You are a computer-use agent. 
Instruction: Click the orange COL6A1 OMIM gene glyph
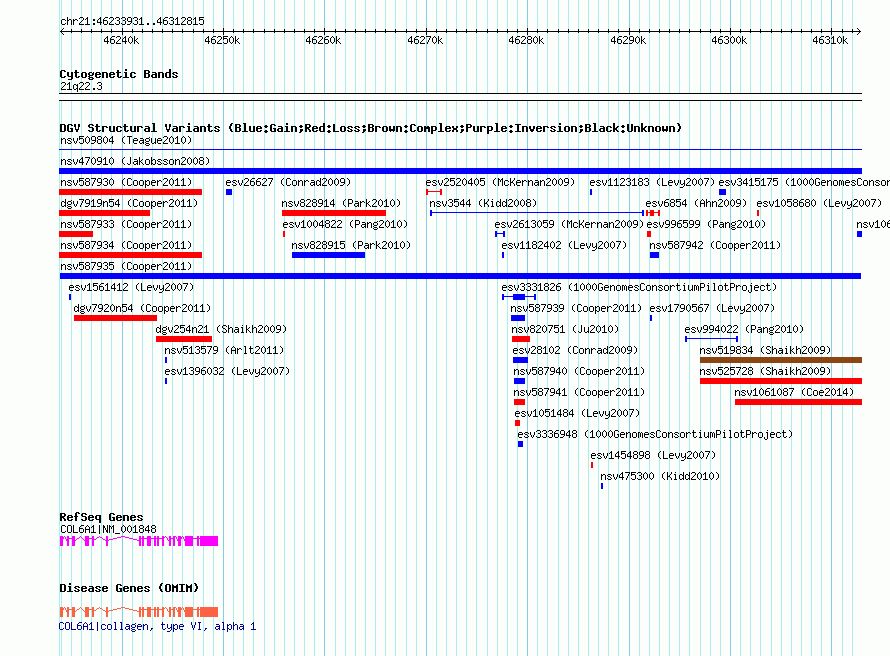click(138, 612)
